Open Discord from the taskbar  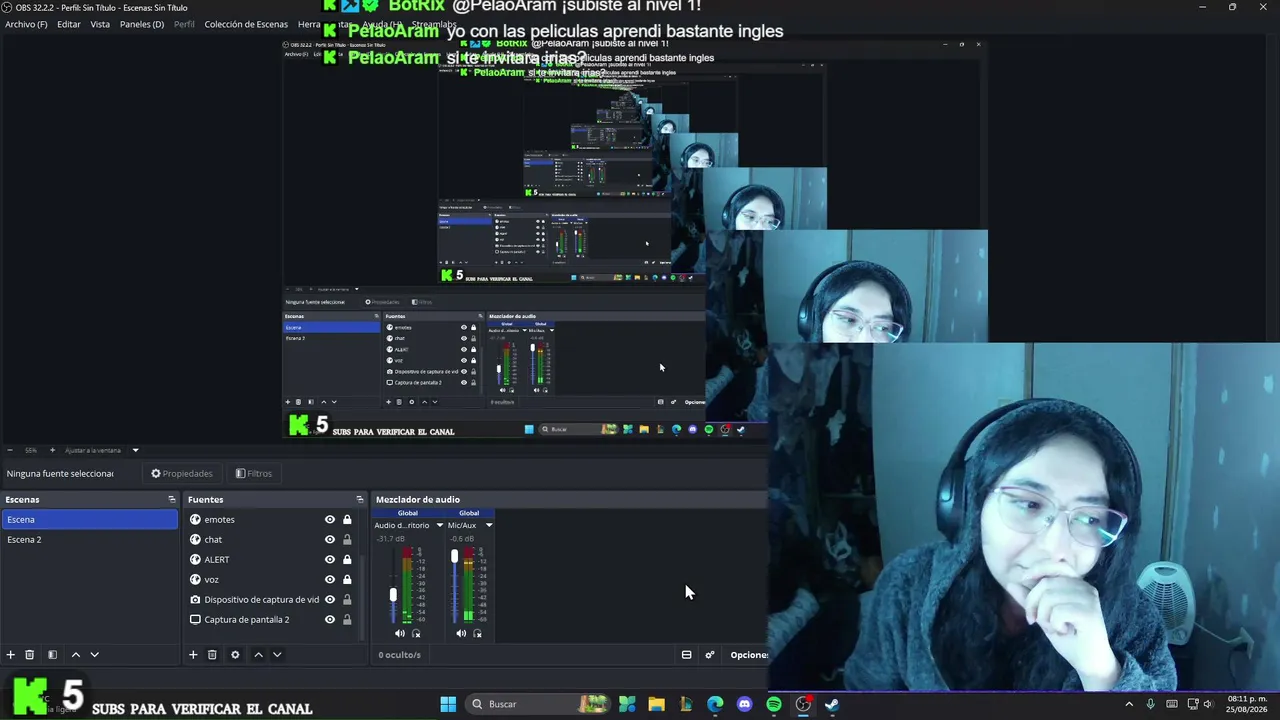pyautogui.click(x=744, y=704)
